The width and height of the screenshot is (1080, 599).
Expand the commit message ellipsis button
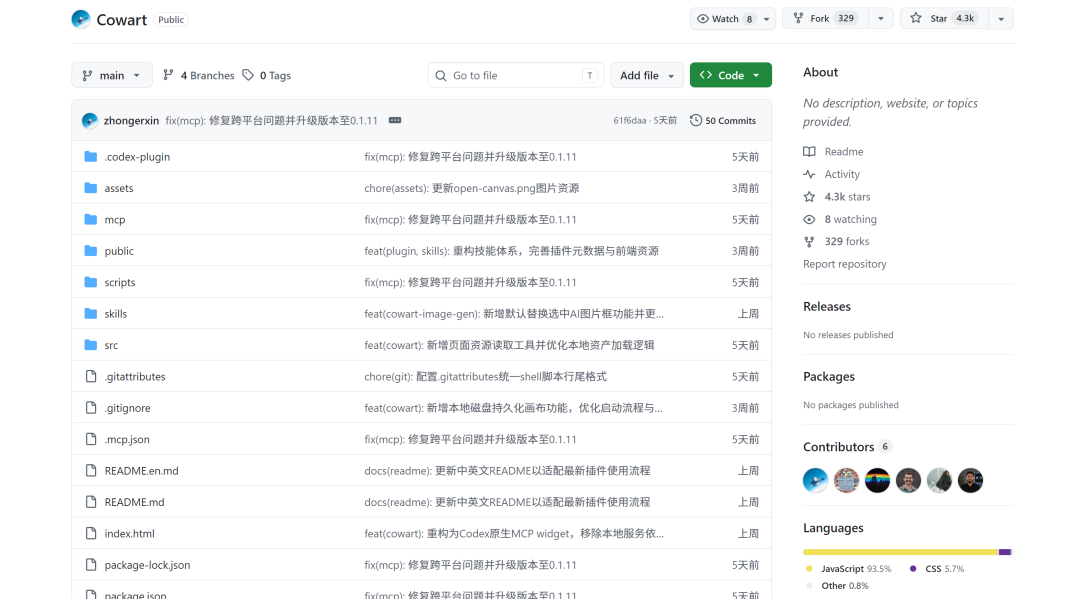[395, 120]
